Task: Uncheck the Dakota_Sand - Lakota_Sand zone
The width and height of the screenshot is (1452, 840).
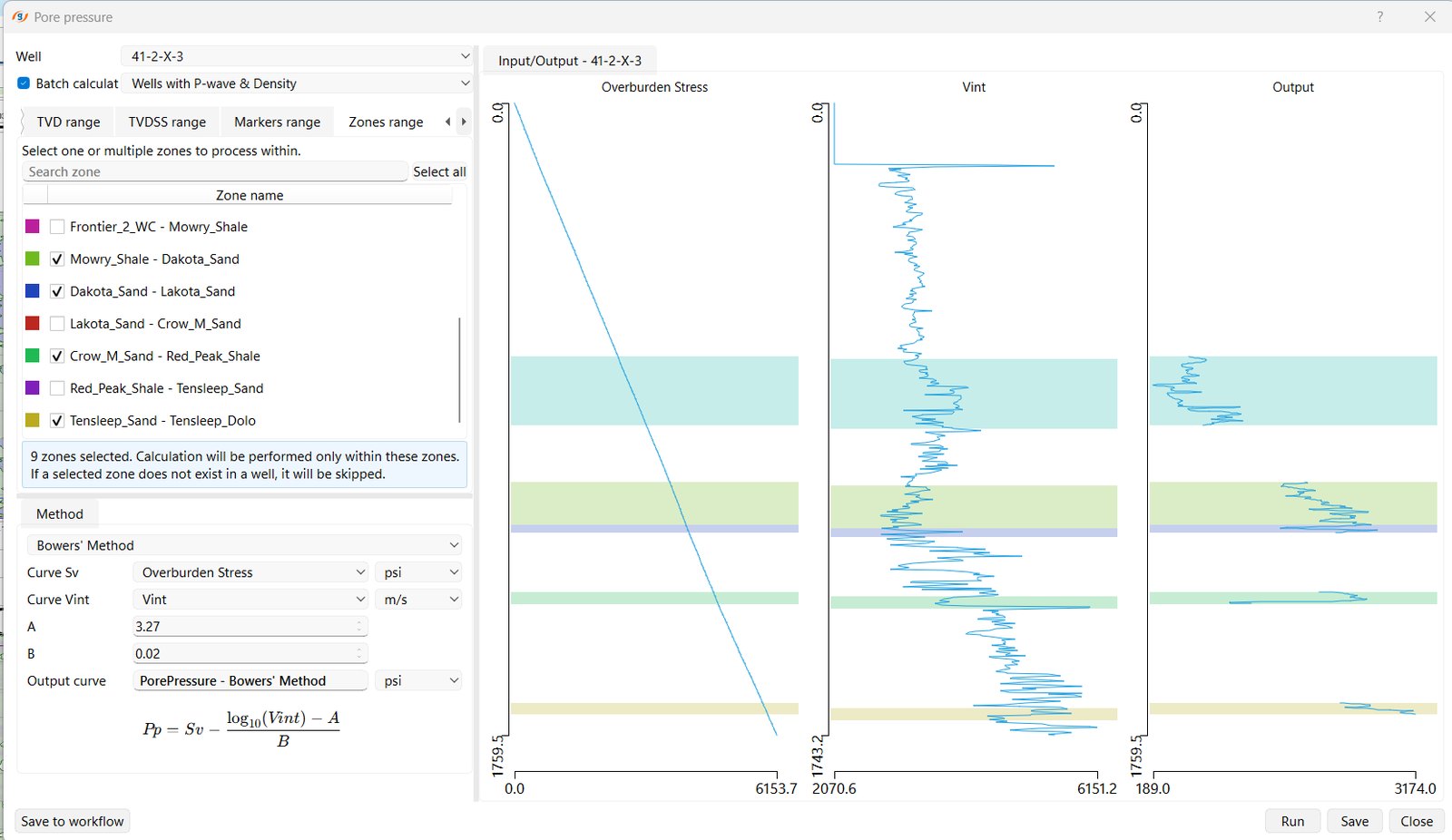Action: 57,291
